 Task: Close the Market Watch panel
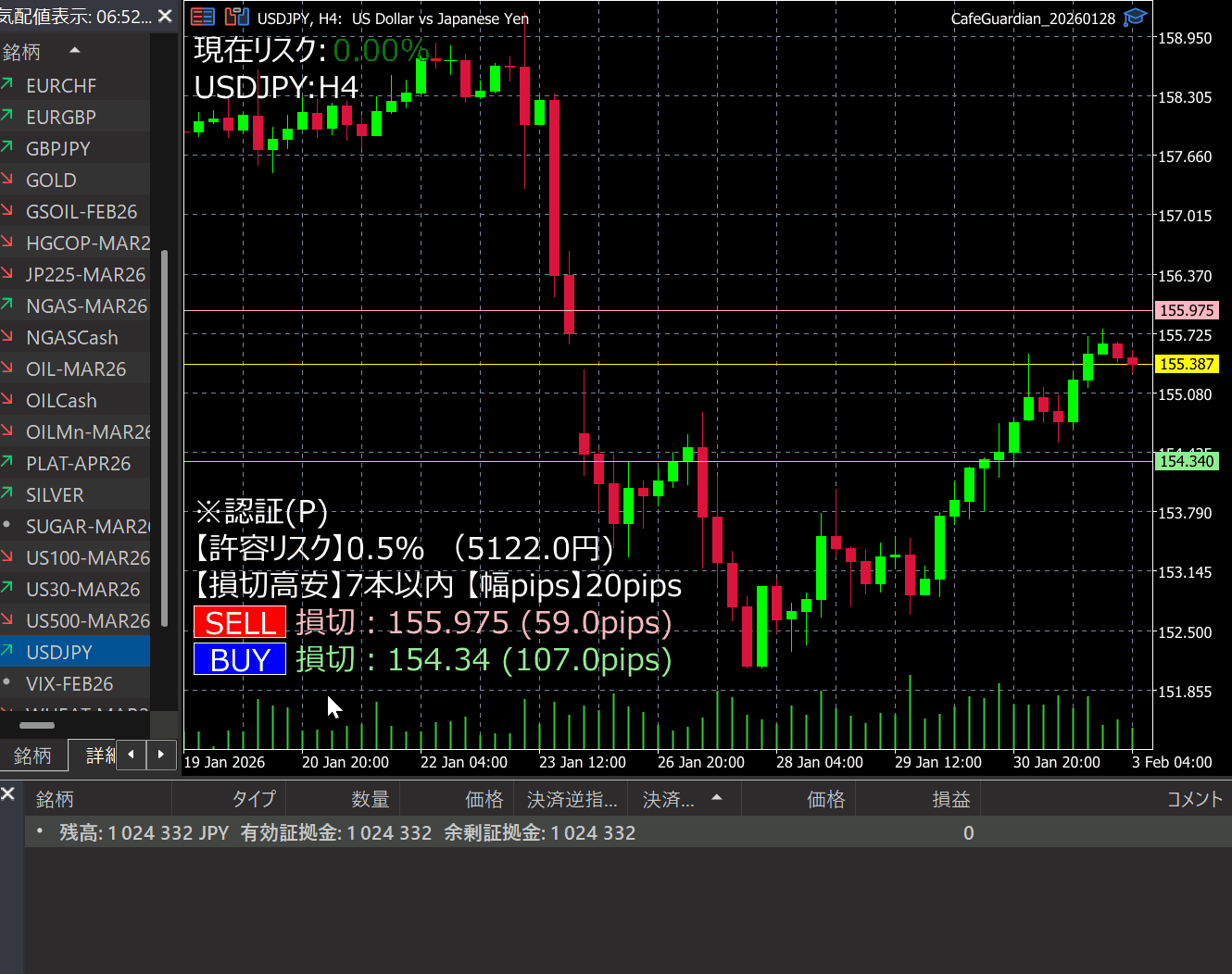[x=165, y=17]
